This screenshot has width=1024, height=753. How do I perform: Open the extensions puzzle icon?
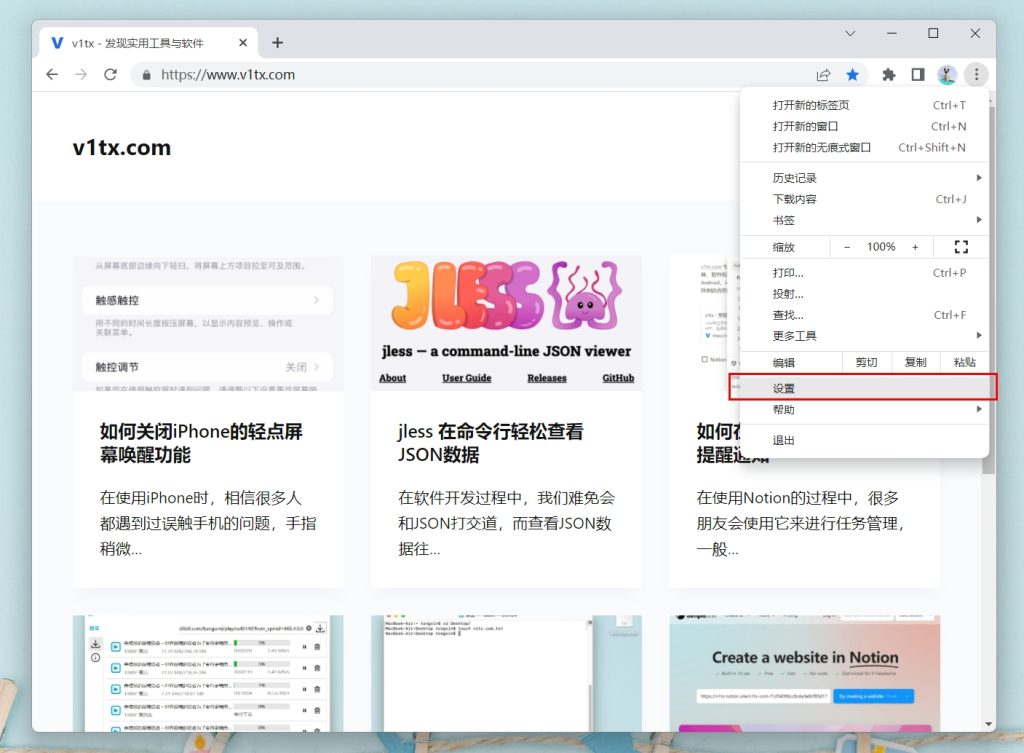point(888,75)
